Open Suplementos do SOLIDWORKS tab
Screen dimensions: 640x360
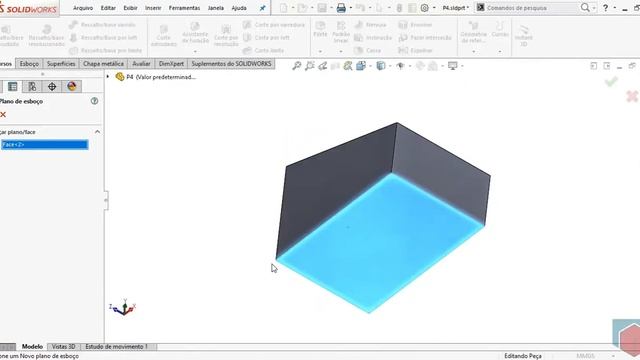pos(231,64)
